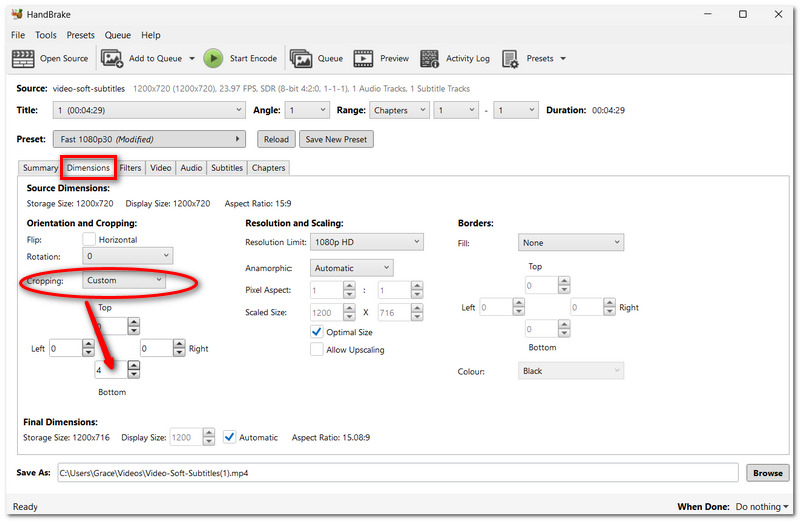800x521 pixels.
Task: Click the Preview filmstrip icon
Action: (x=363, y=59)
